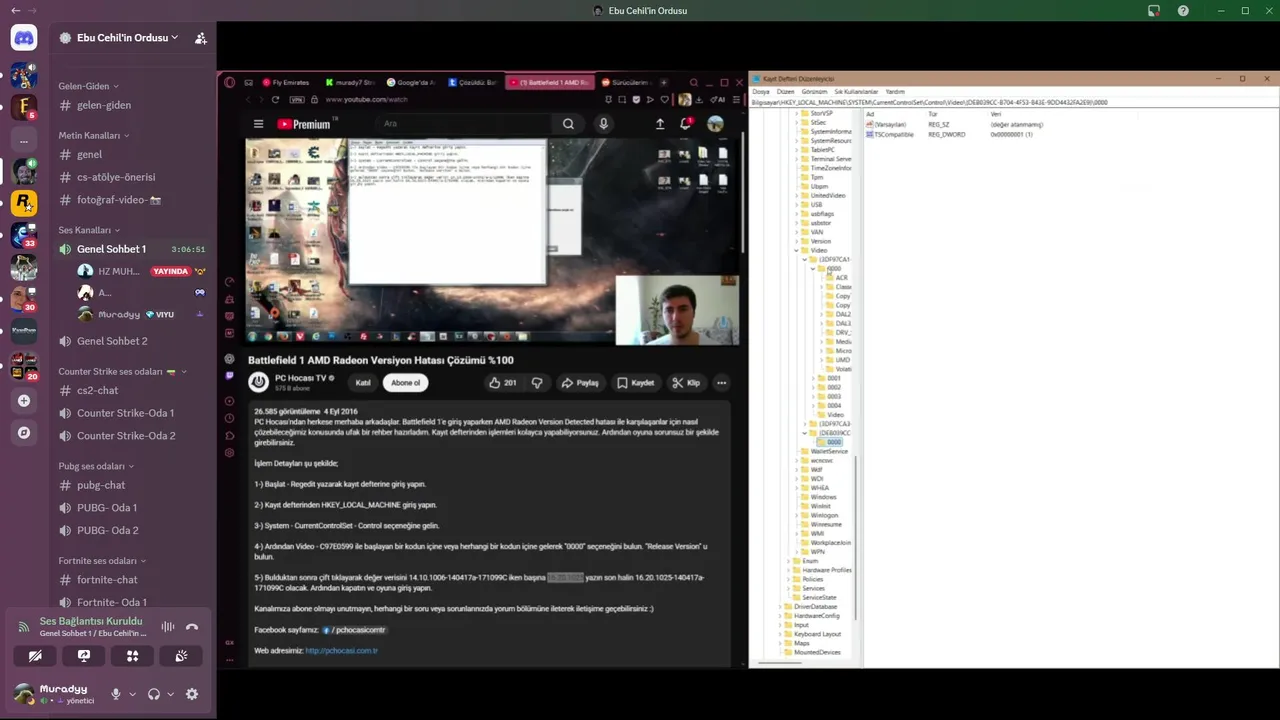Reload the YouTube page
The image size is (1280, 720).
275,100
